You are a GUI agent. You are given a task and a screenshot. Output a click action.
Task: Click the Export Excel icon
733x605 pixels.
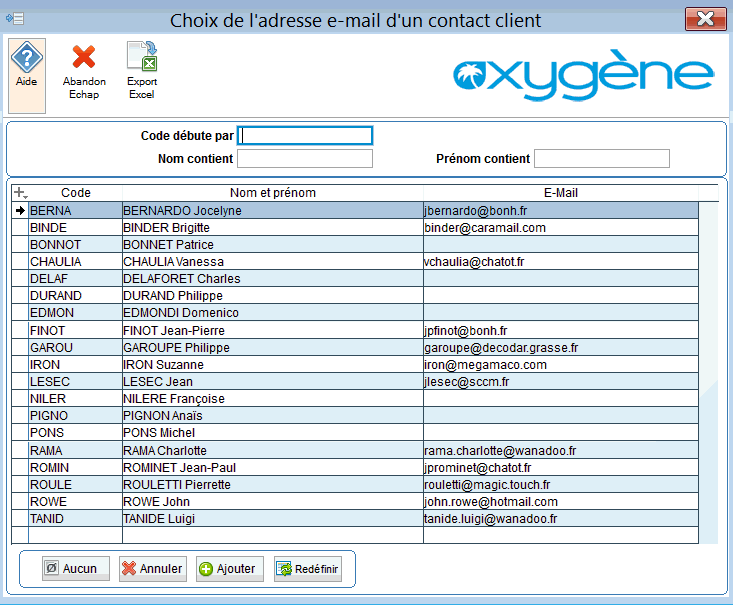(x=141, y=58)
